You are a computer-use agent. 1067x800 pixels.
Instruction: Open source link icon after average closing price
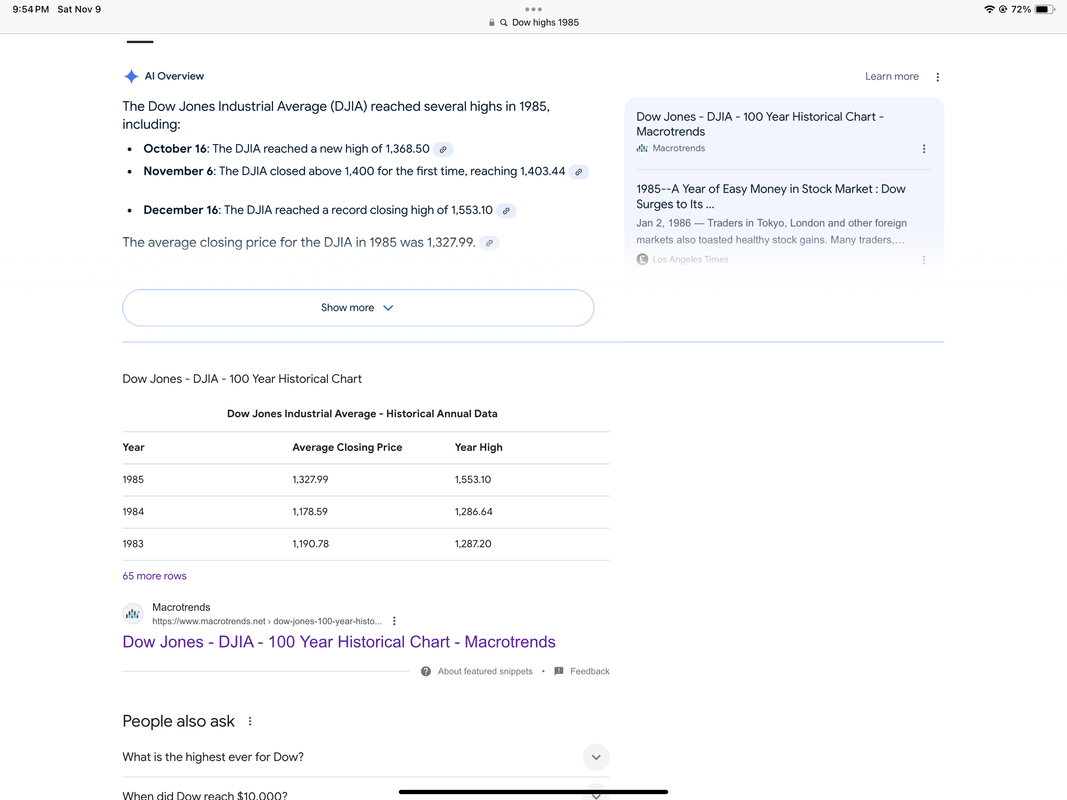489,243
